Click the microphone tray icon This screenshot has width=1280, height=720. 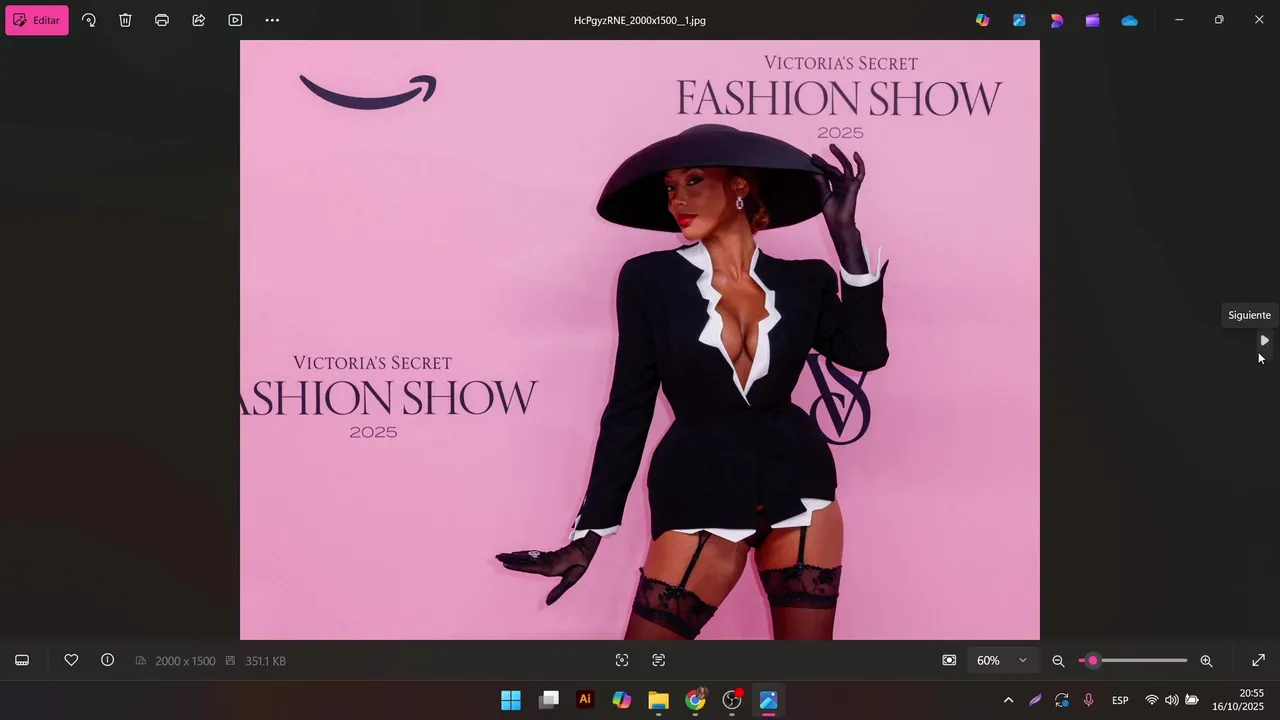[x=1088, y=700]
